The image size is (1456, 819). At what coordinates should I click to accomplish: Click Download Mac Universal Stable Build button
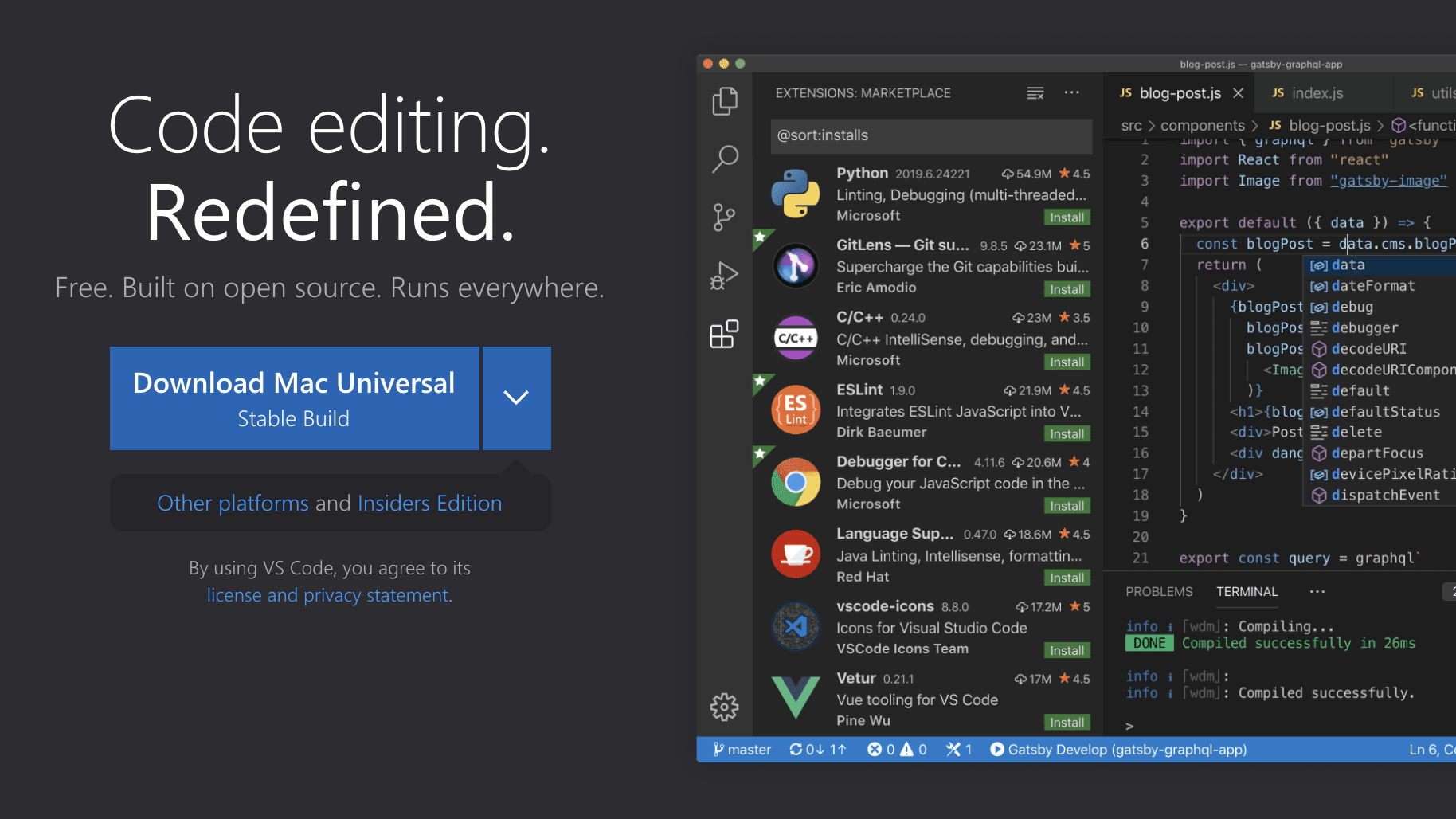pyautogui.click(x=294, y=398)
